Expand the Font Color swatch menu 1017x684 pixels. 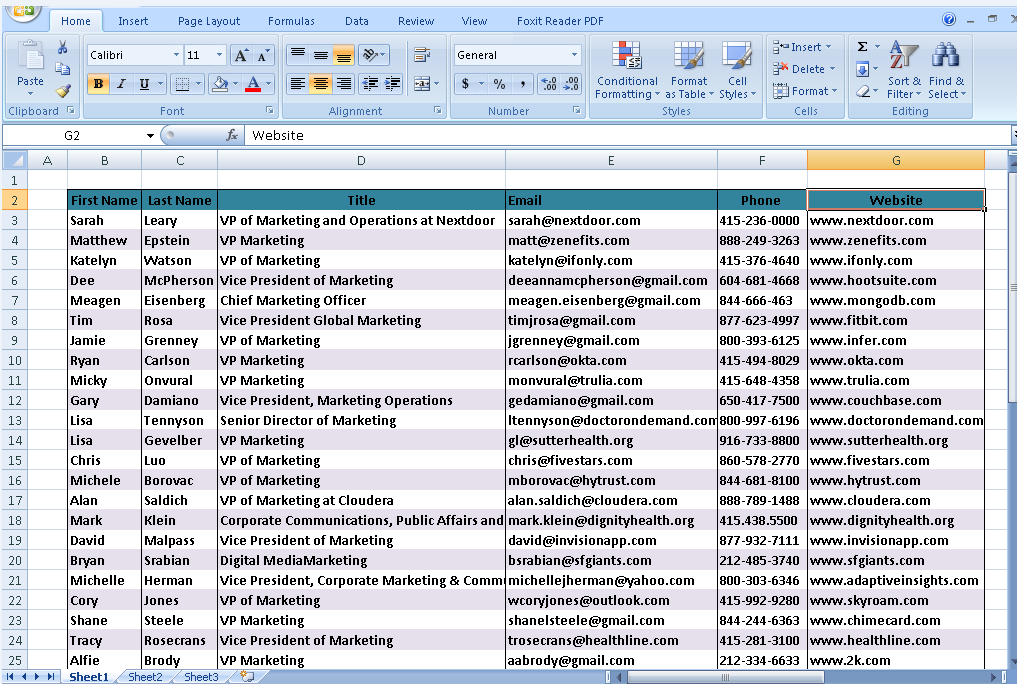267,83
